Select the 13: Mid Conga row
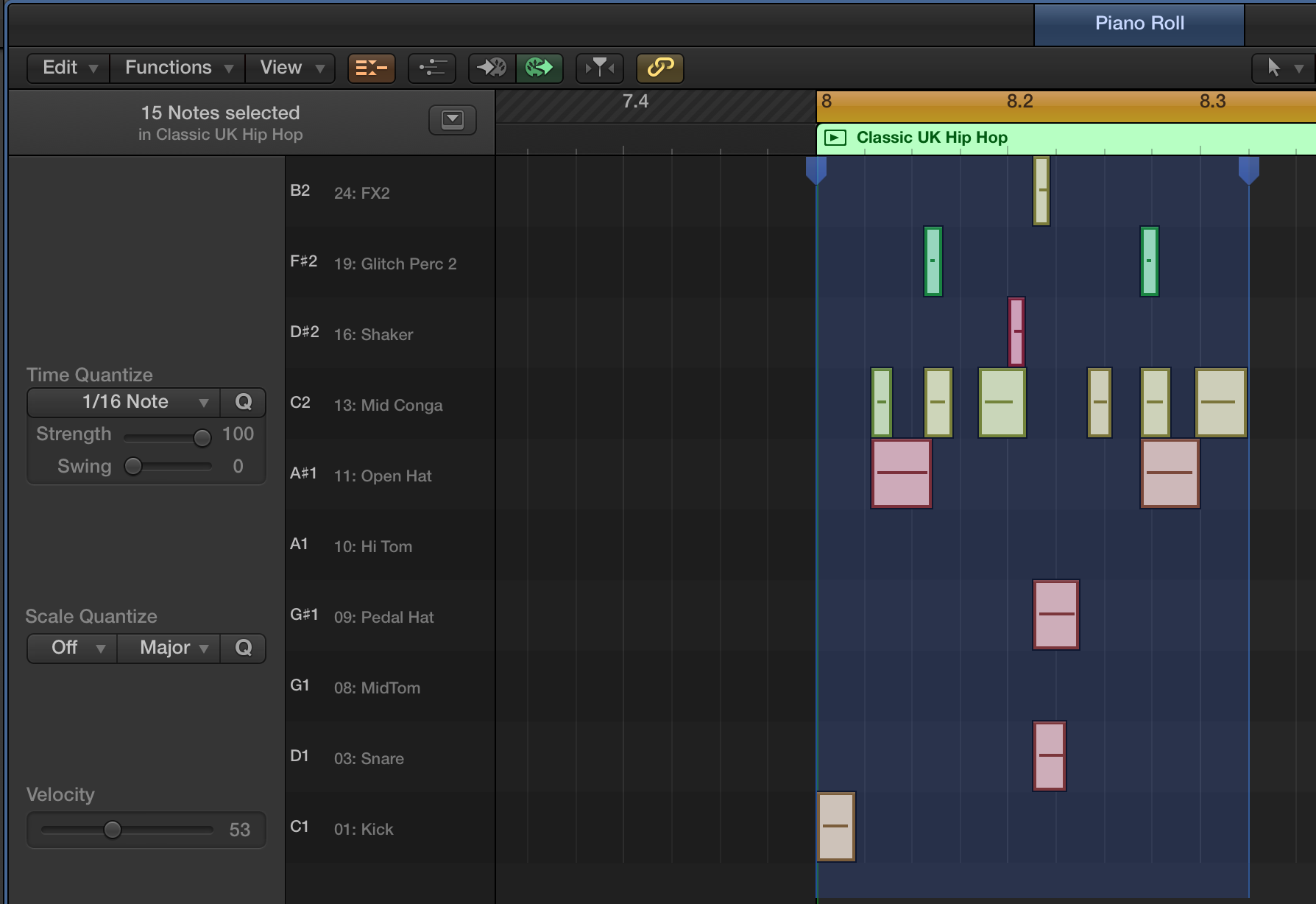This screenshot has width=1316, height=904. (390, 403)
